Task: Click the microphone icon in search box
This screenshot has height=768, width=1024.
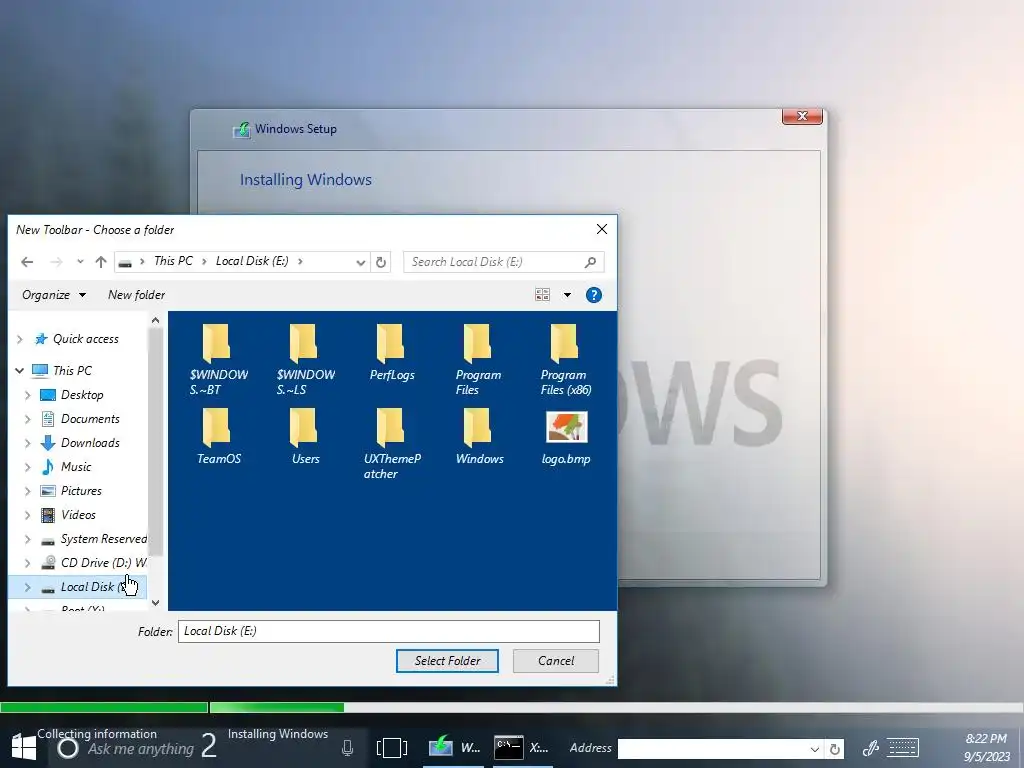Action: [x=347, y=748]
